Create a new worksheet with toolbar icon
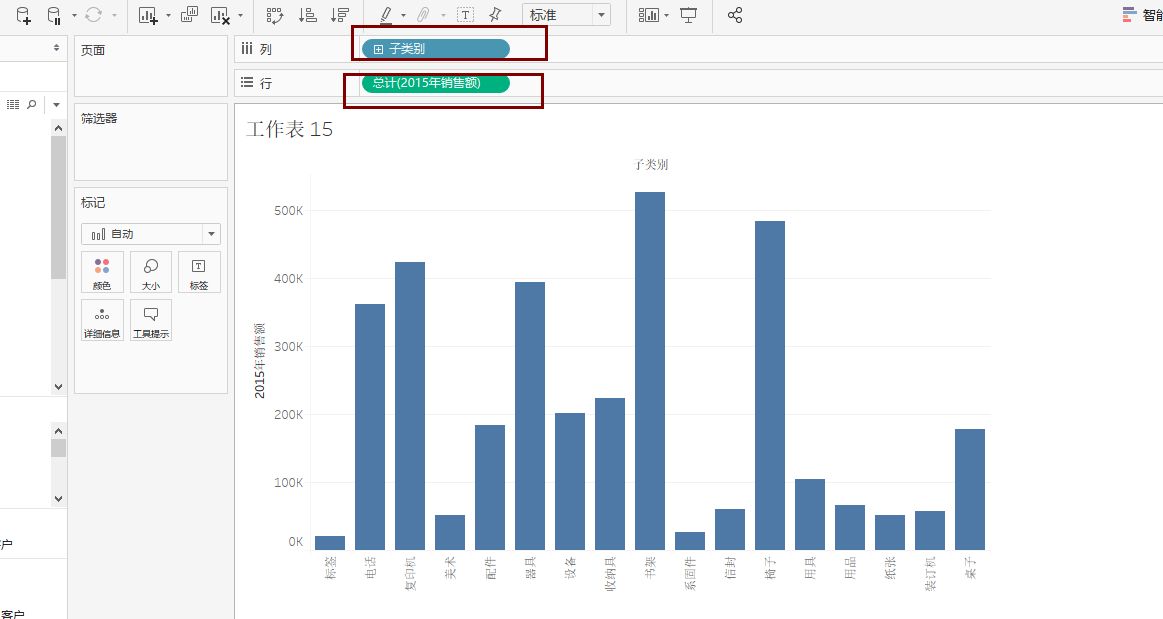Image resolution: width=1163 pixels, height=619 pixels. point(148,15)
